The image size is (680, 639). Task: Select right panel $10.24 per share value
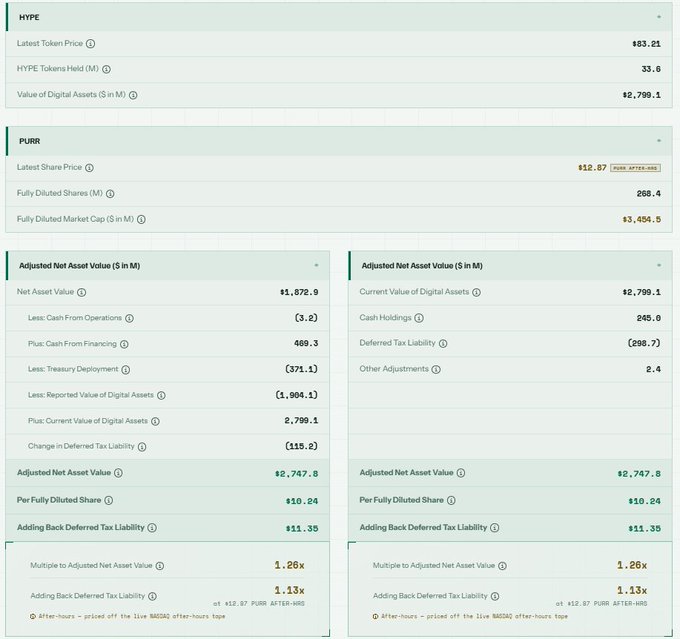click(x=644, y=501)
